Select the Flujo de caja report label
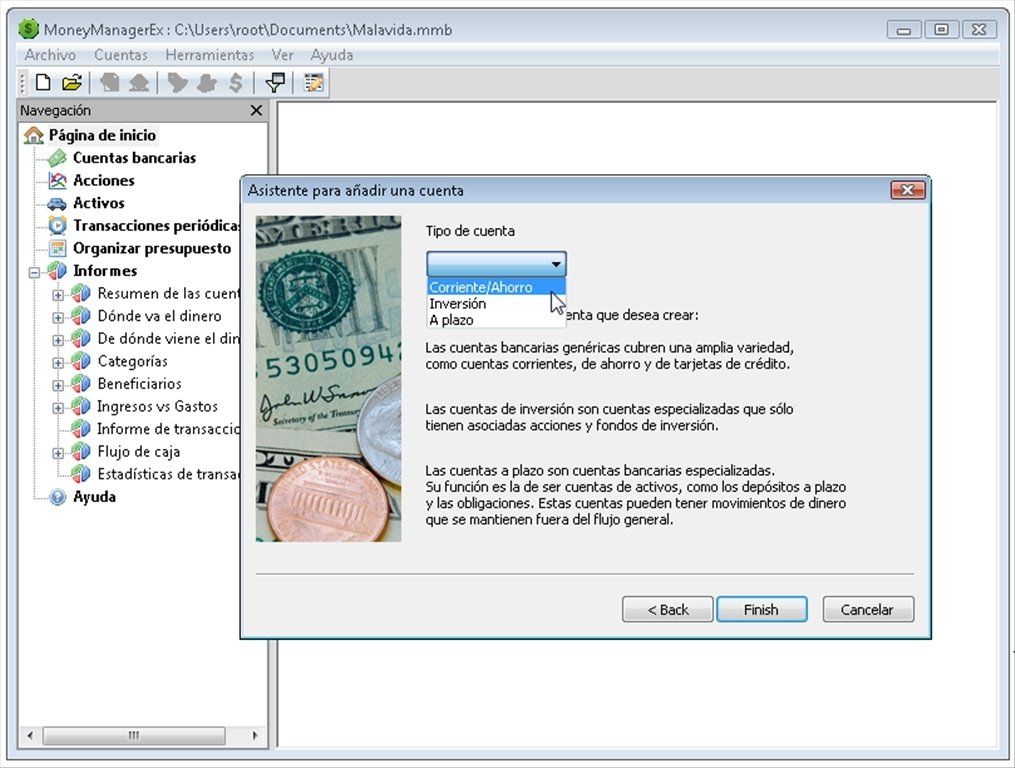 pyautogui.click(x=139, y=452)
